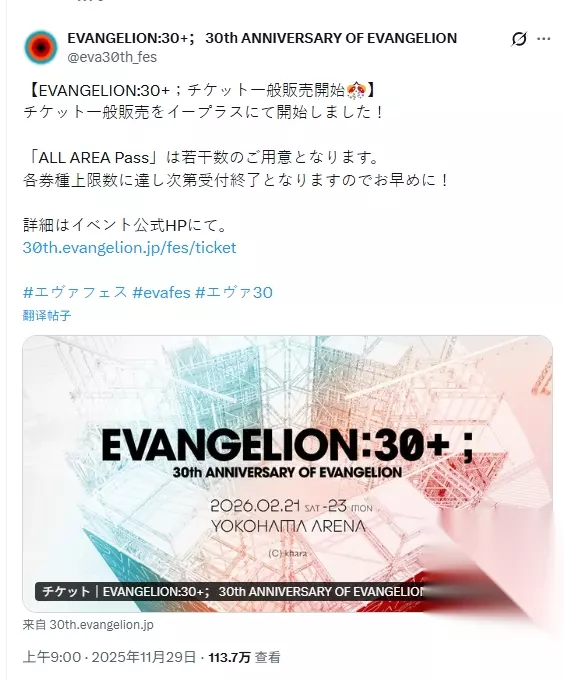
Task: Open the eva30th_fes profile avatar
Action: click(x=41, y=47)
